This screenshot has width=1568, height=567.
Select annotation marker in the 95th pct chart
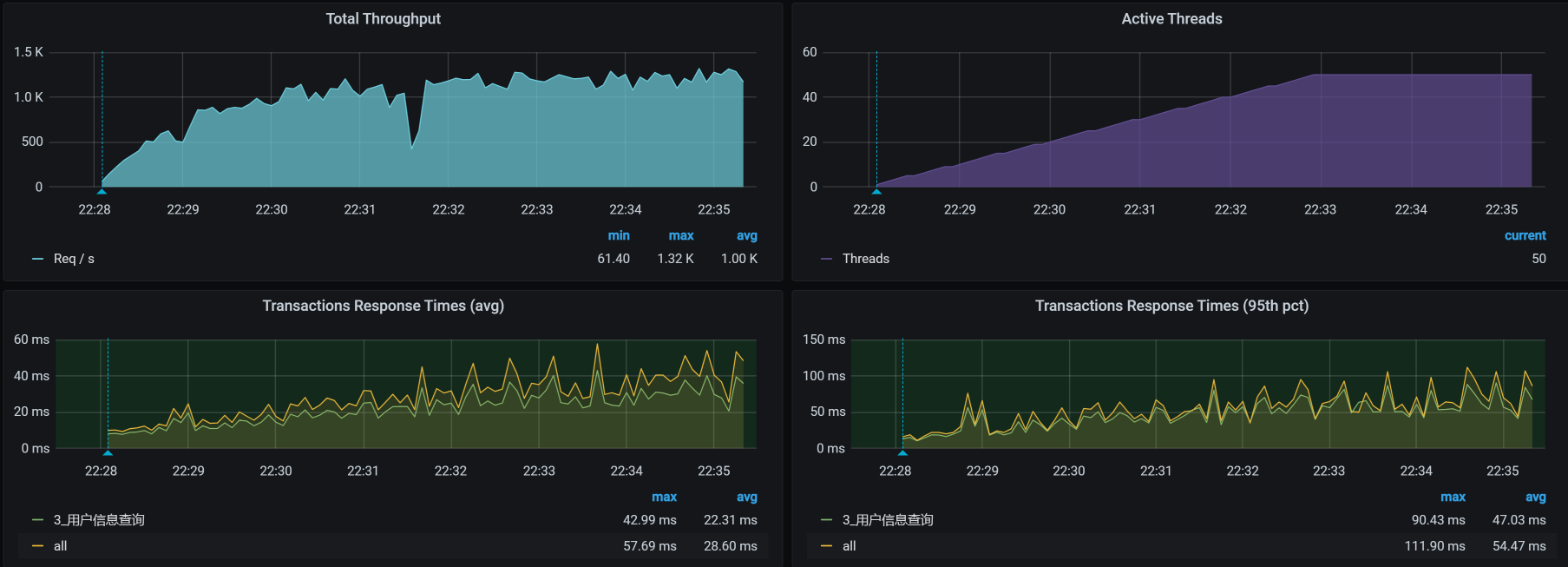(902, 452)
